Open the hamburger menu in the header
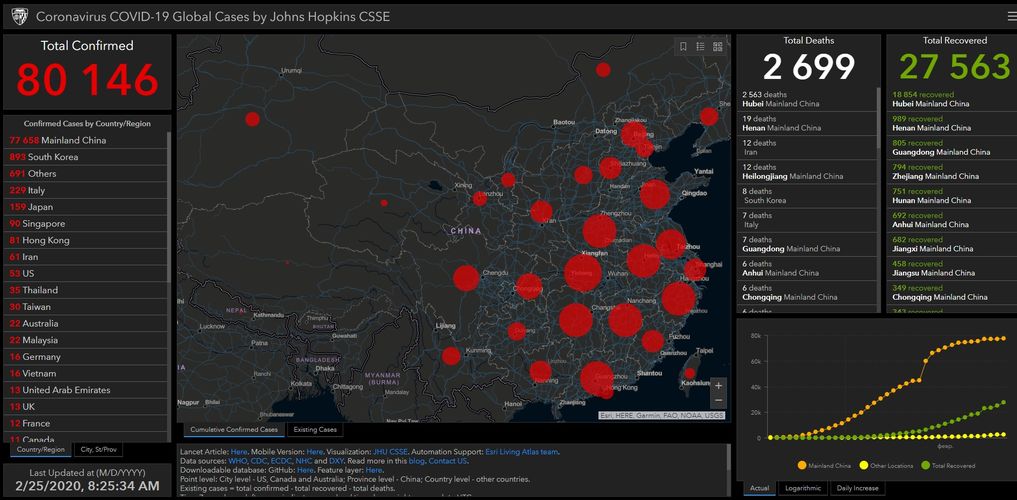 coord(1010,16)
